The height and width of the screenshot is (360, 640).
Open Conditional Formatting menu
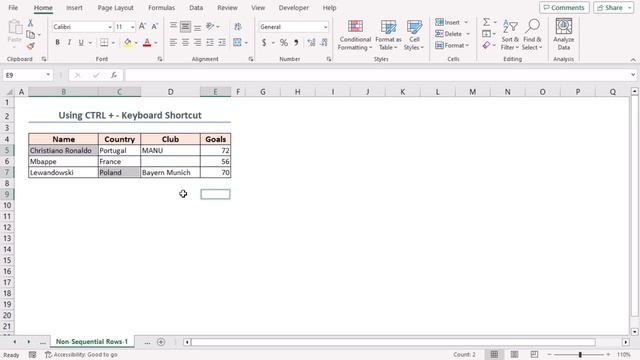click(355, 35)
